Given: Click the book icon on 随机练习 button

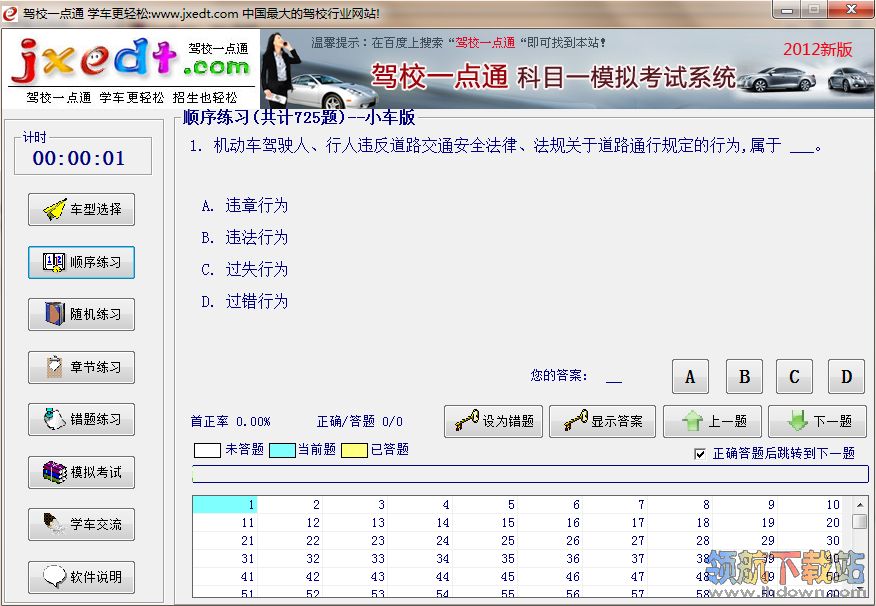Looking at the screenshot, I should 55,314.
